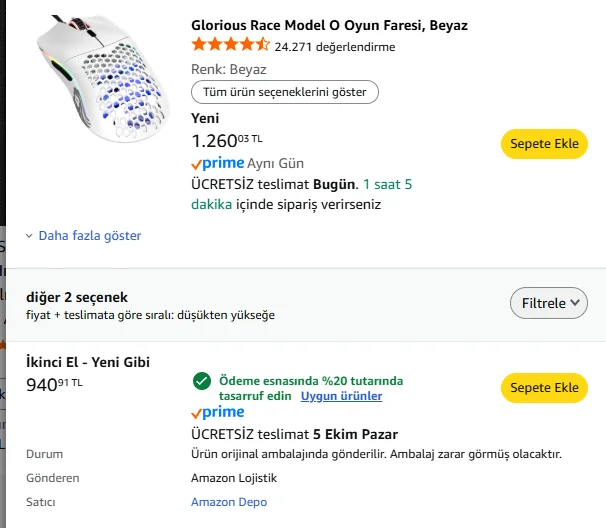Add the new 1.260 TL offer to cart
Image resolution: width=606 pixels, height=528 pixels.
[x=544, y=144]
